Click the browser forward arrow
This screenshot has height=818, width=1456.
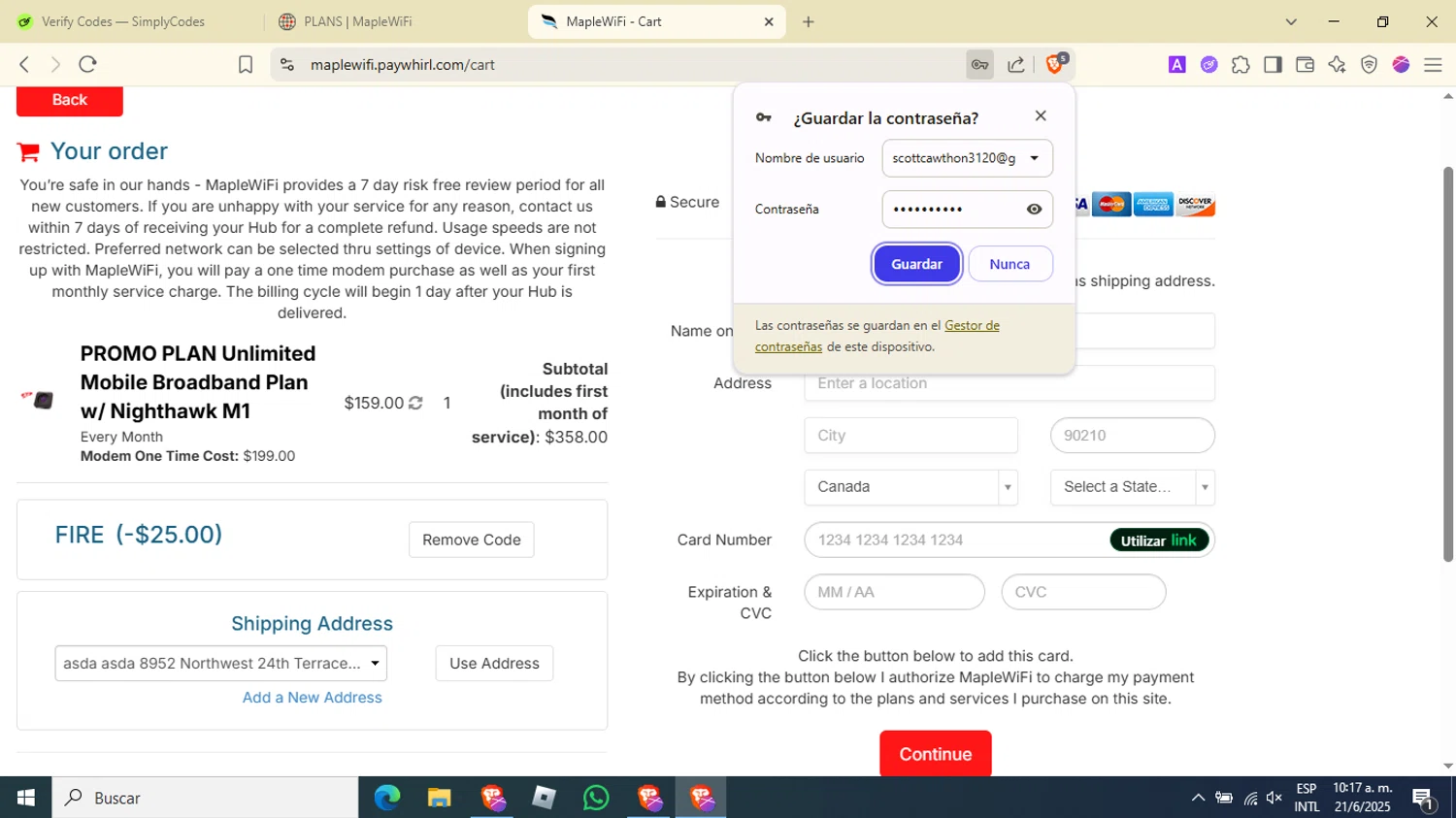pos(55,64)
